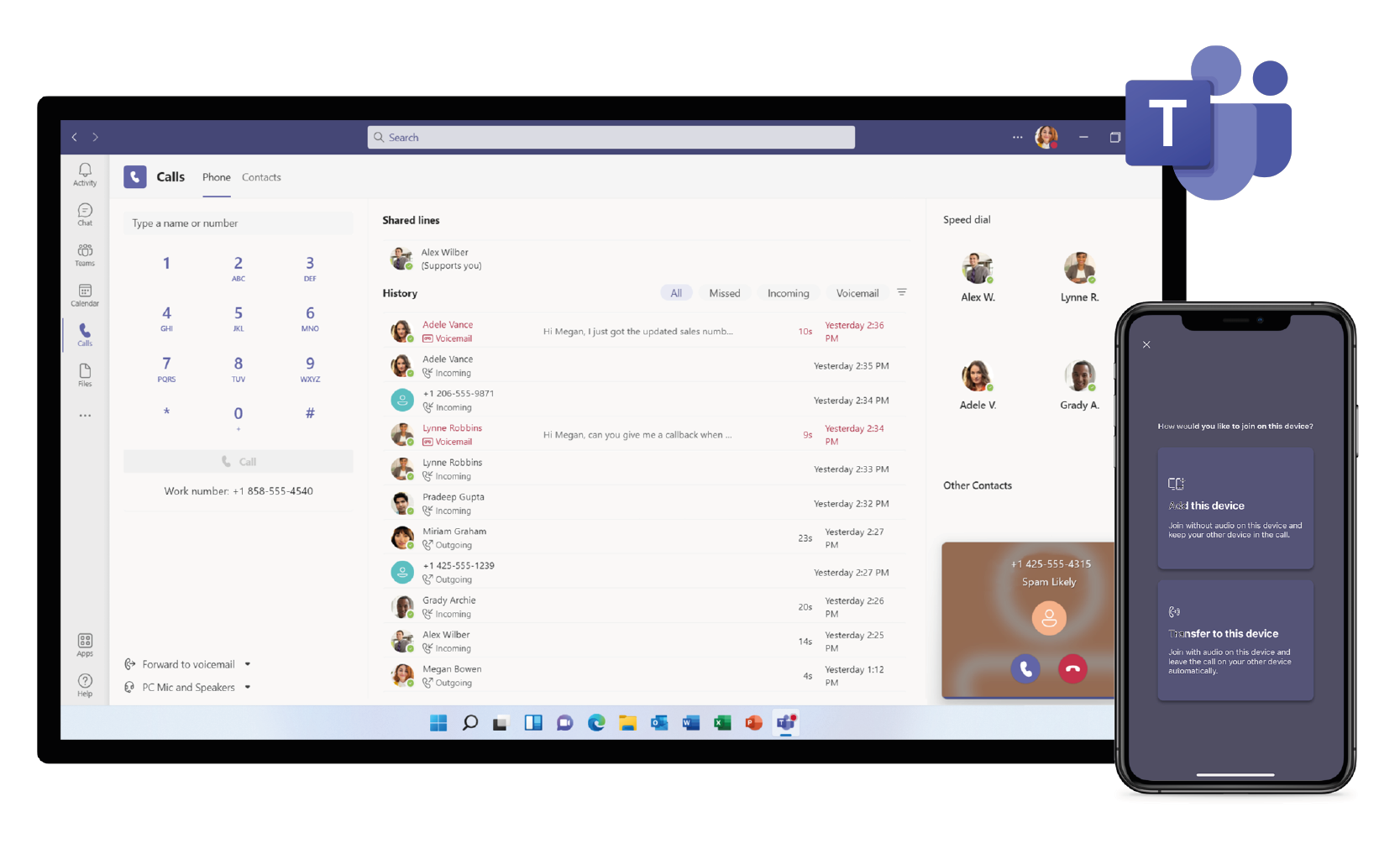
Task: Open the Calendar
Action: click(x=84, y=294)
